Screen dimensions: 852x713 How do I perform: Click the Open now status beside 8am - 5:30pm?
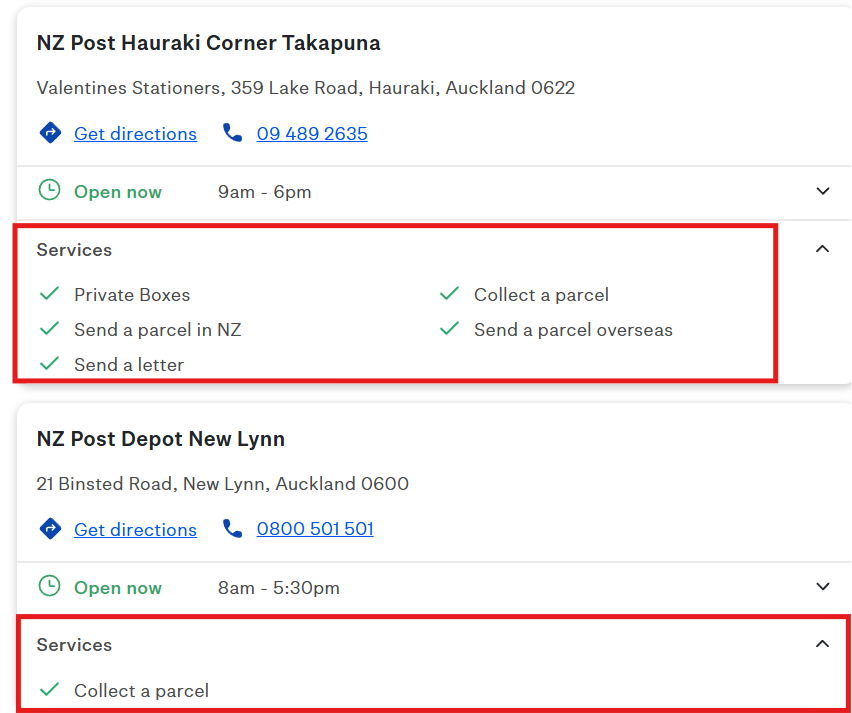point(118,588)
